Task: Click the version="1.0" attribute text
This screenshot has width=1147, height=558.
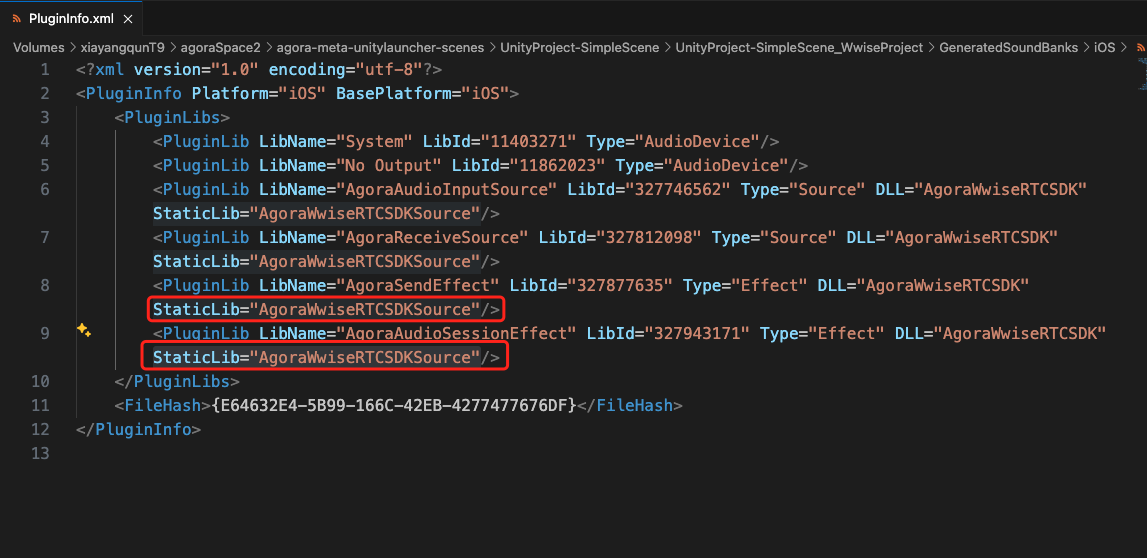Action: pos(198,70)
